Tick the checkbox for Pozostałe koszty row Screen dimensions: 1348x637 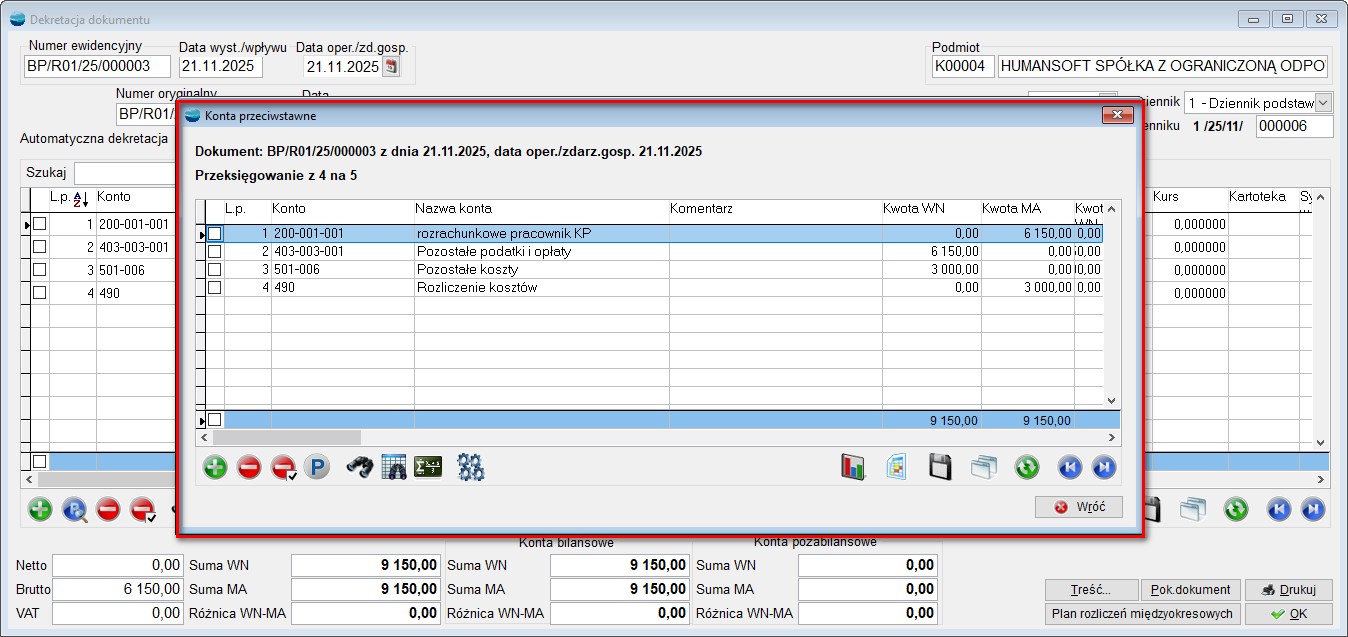(215, 269)
